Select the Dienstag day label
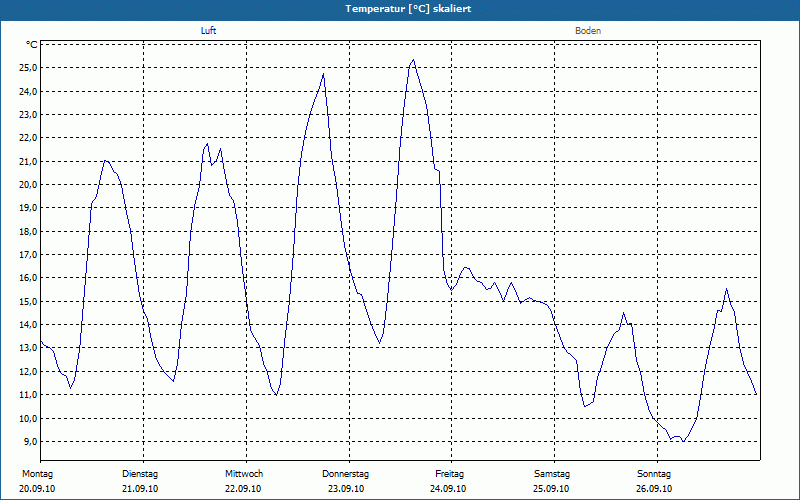The width and height of the screenshot is (800, 500). click(x=140, y=474)
